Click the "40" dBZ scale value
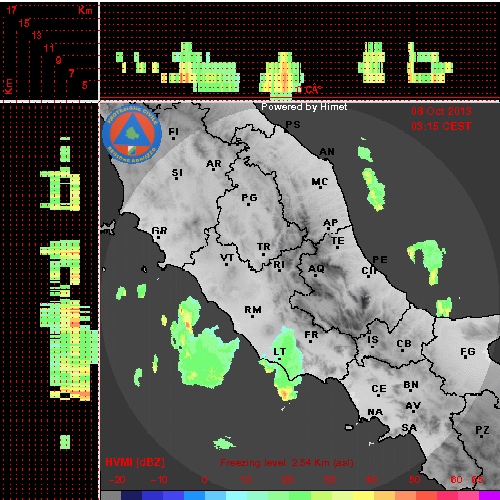The image size is (500, 500). [371, 480]
